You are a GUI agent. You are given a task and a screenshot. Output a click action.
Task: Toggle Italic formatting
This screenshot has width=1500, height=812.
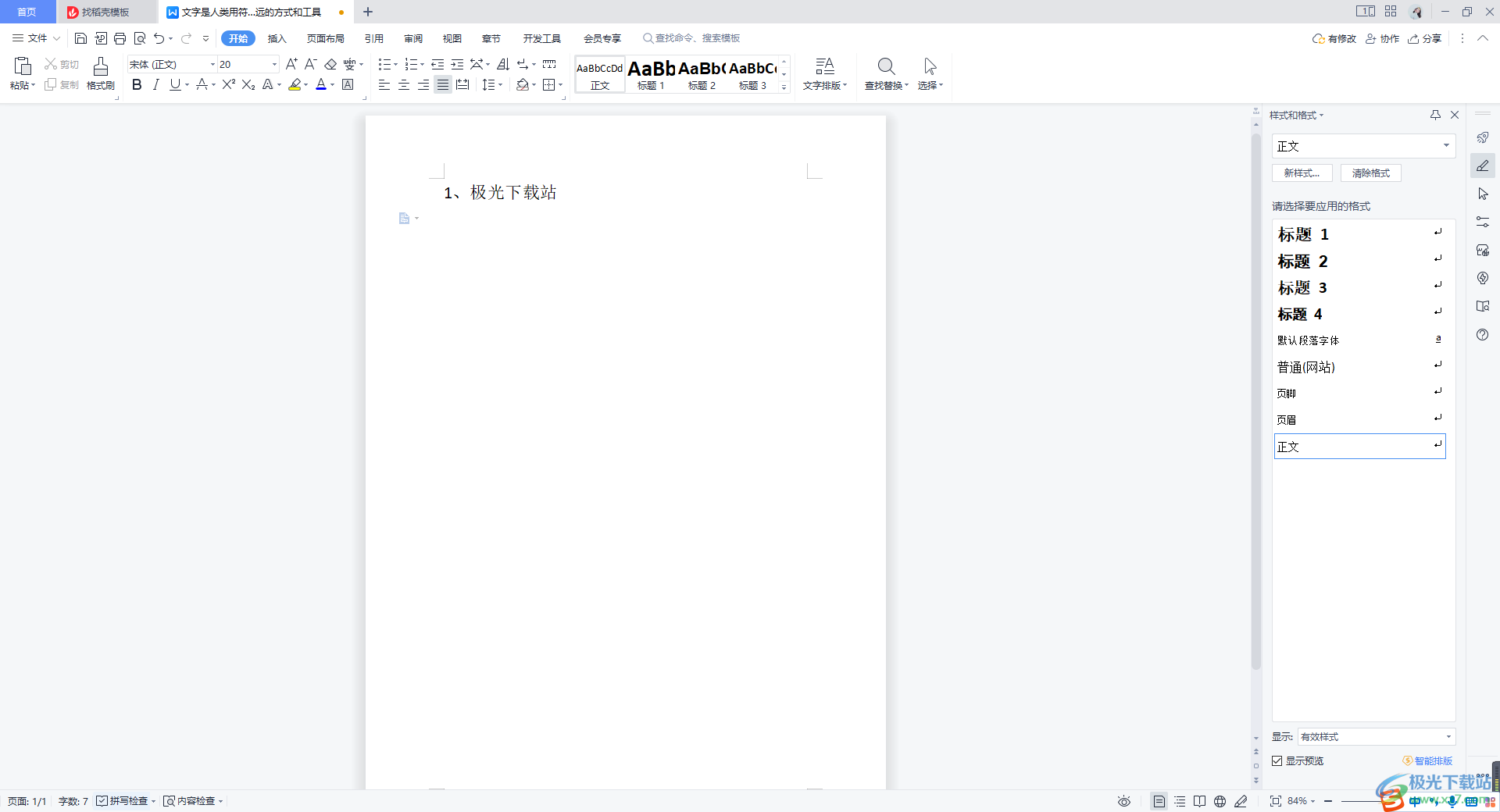(x=155, y=84)
